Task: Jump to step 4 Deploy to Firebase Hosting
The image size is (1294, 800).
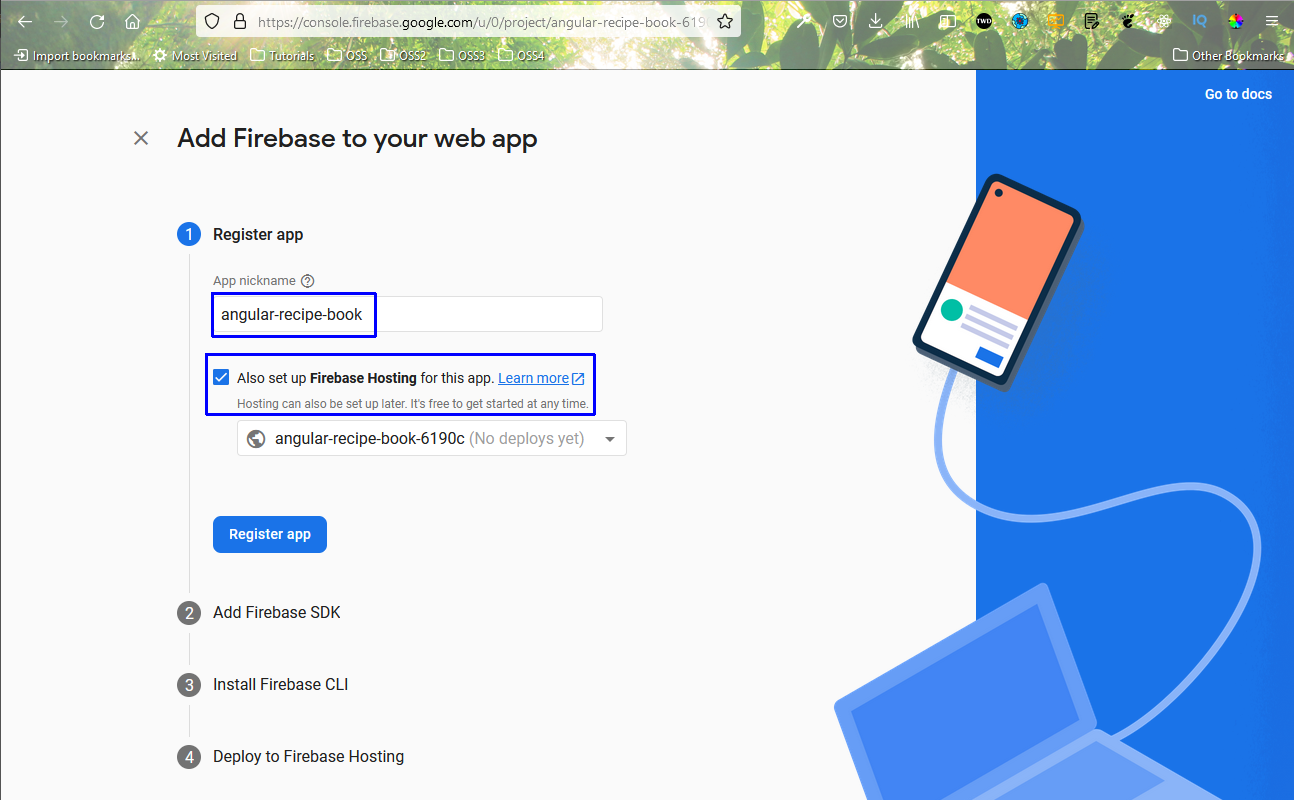Action: point(291,756)
